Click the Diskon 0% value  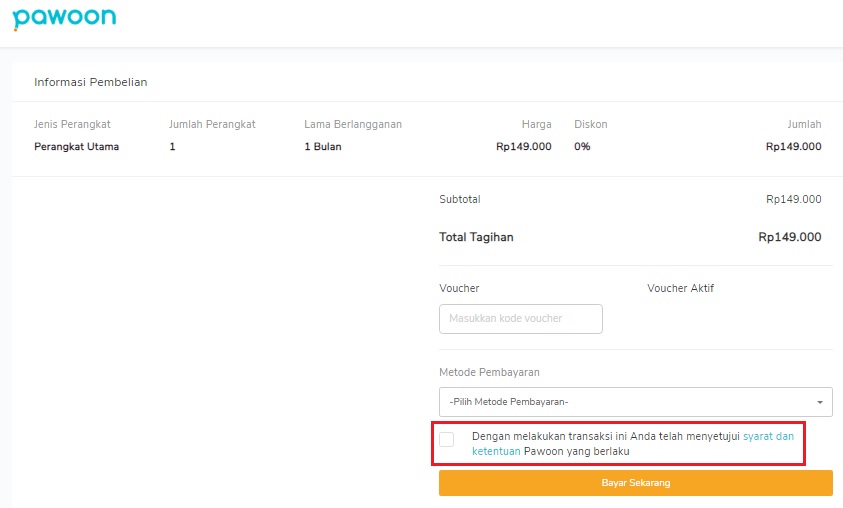pos(582,146)
